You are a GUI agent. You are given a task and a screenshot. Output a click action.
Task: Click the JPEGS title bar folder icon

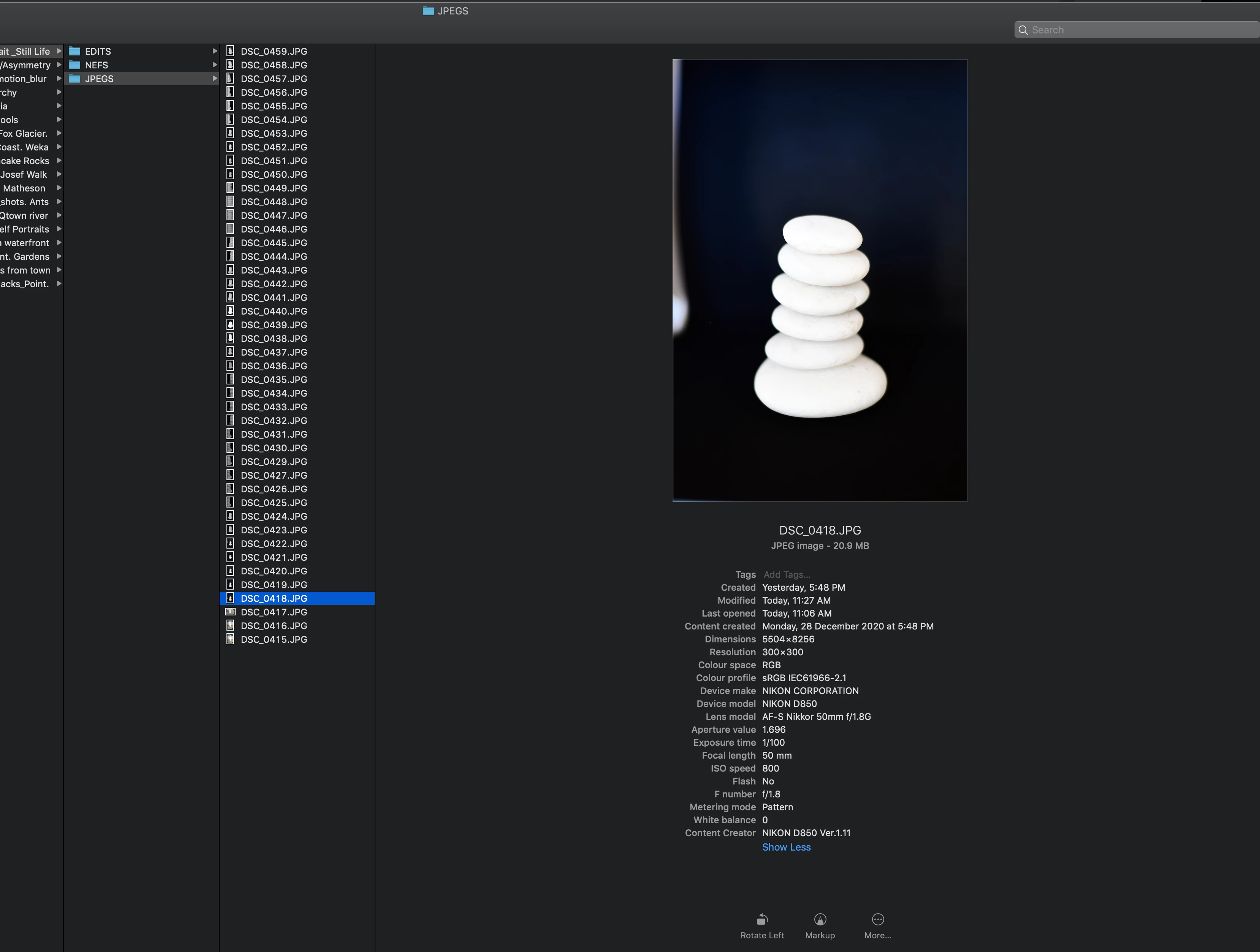click(x=428, y=11)
